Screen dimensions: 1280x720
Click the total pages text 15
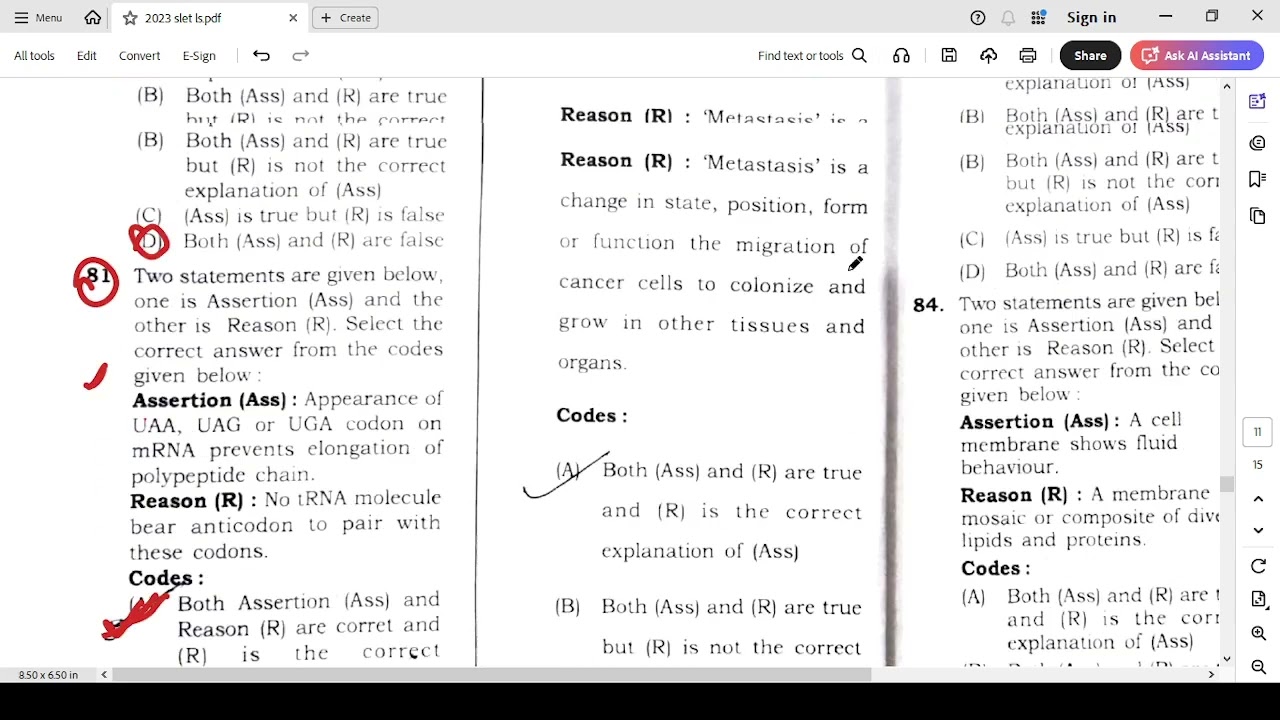[1258, 465]
